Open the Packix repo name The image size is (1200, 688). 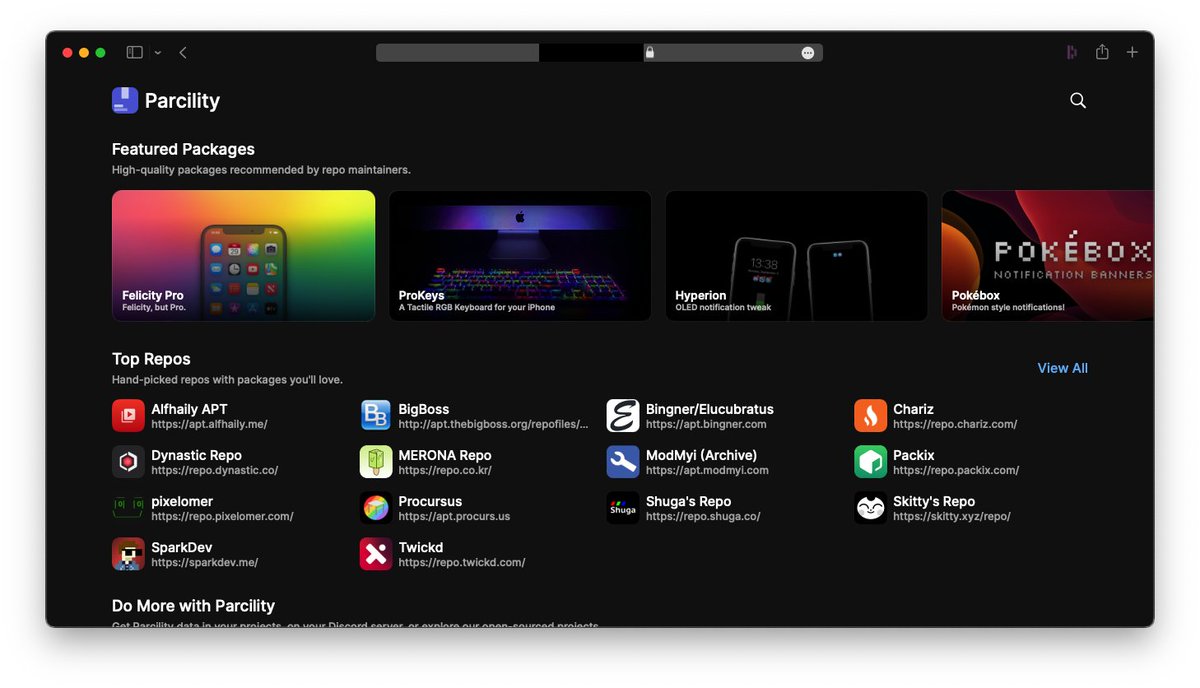pos(914,455)
